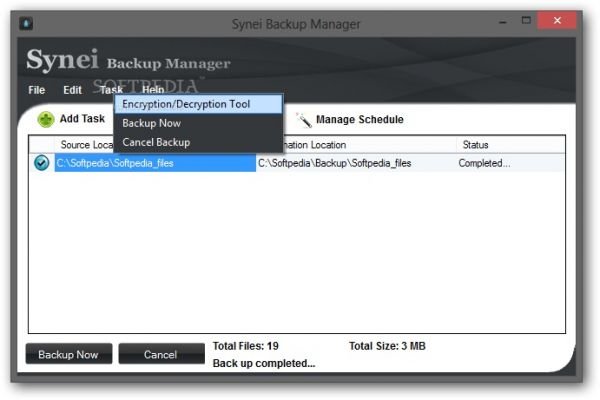600x400 pixels.
Task: Select Backup Now in the Task dropdown menu
Action: click(199, 123)
